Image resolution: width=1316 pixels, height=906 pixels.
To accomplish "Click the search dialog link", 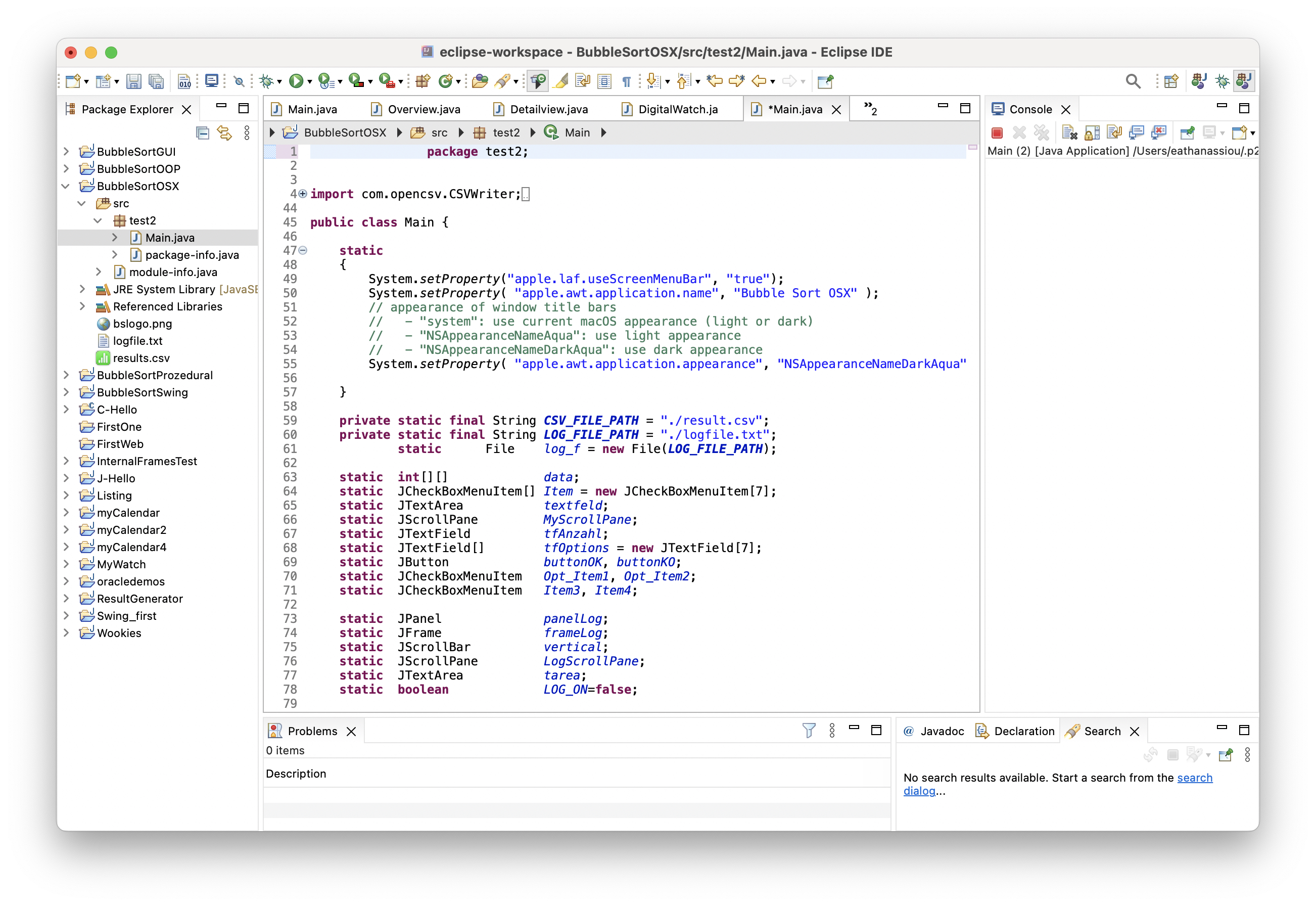I will [x=1194, y=778].
